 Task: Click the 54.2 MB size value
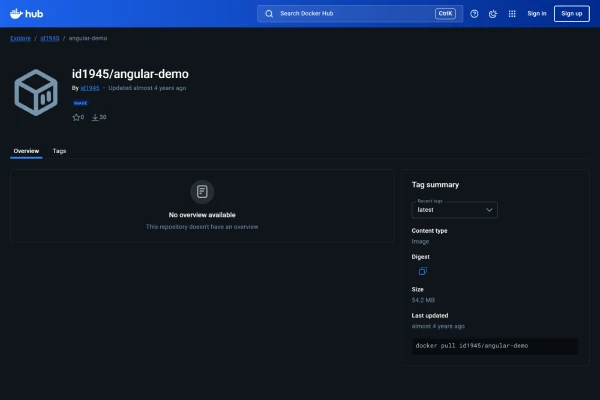point(423,300)
